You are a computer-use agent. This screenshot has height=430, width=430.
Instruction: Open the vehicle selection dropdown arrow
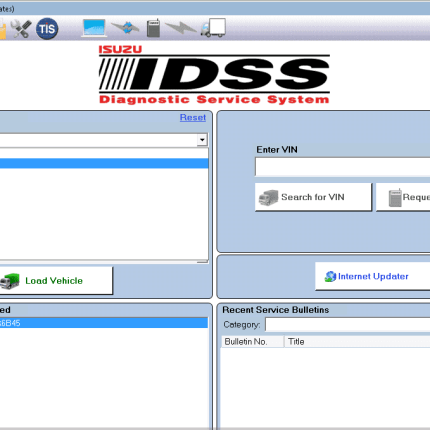pyautogui.click(x=202, y=140)
